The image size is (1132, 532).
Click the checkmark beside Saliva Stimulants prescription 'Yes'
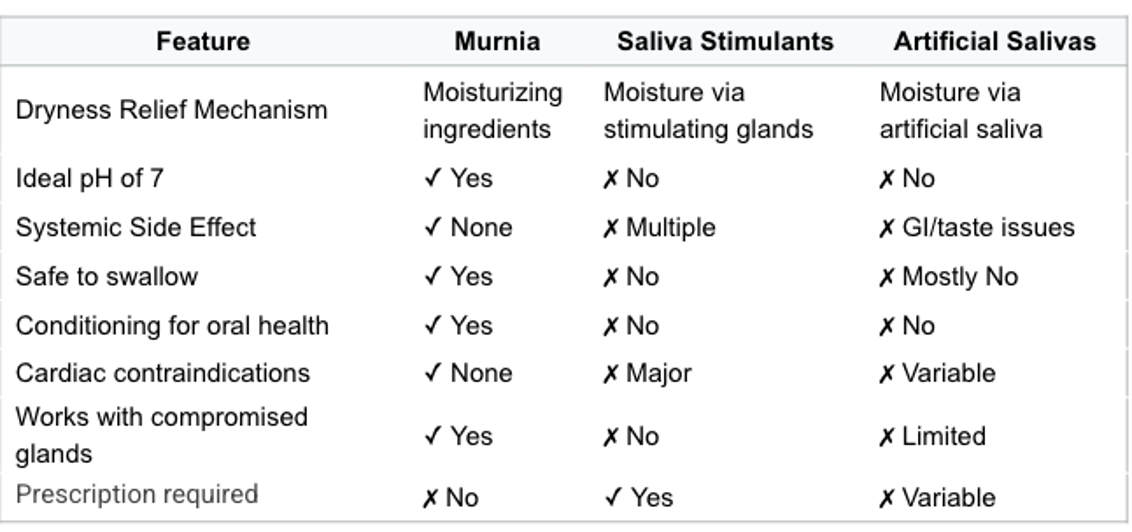tap(612, 497)
